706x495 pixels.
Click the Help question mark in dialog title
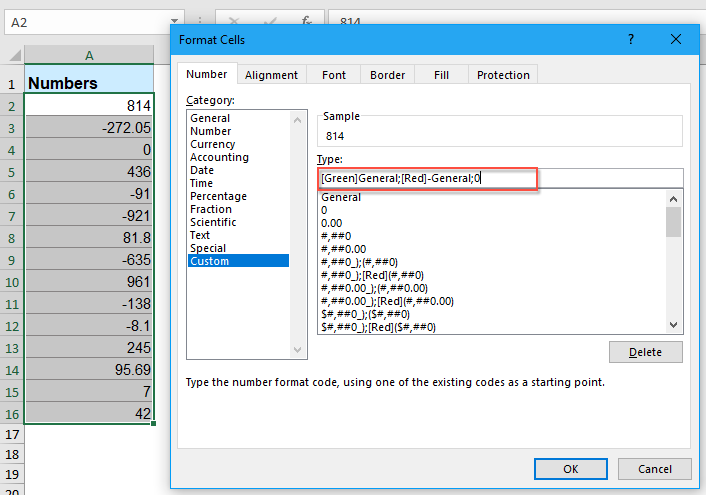pos(631,40)
